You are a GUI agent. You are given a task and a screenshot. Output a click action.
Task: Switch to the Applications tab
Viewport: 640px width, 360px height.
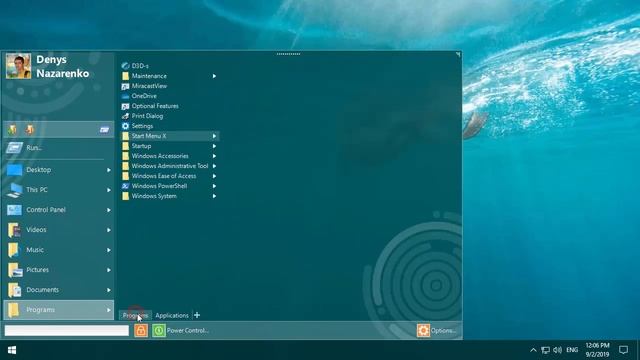pyautogui.click(x=172, y=315)
